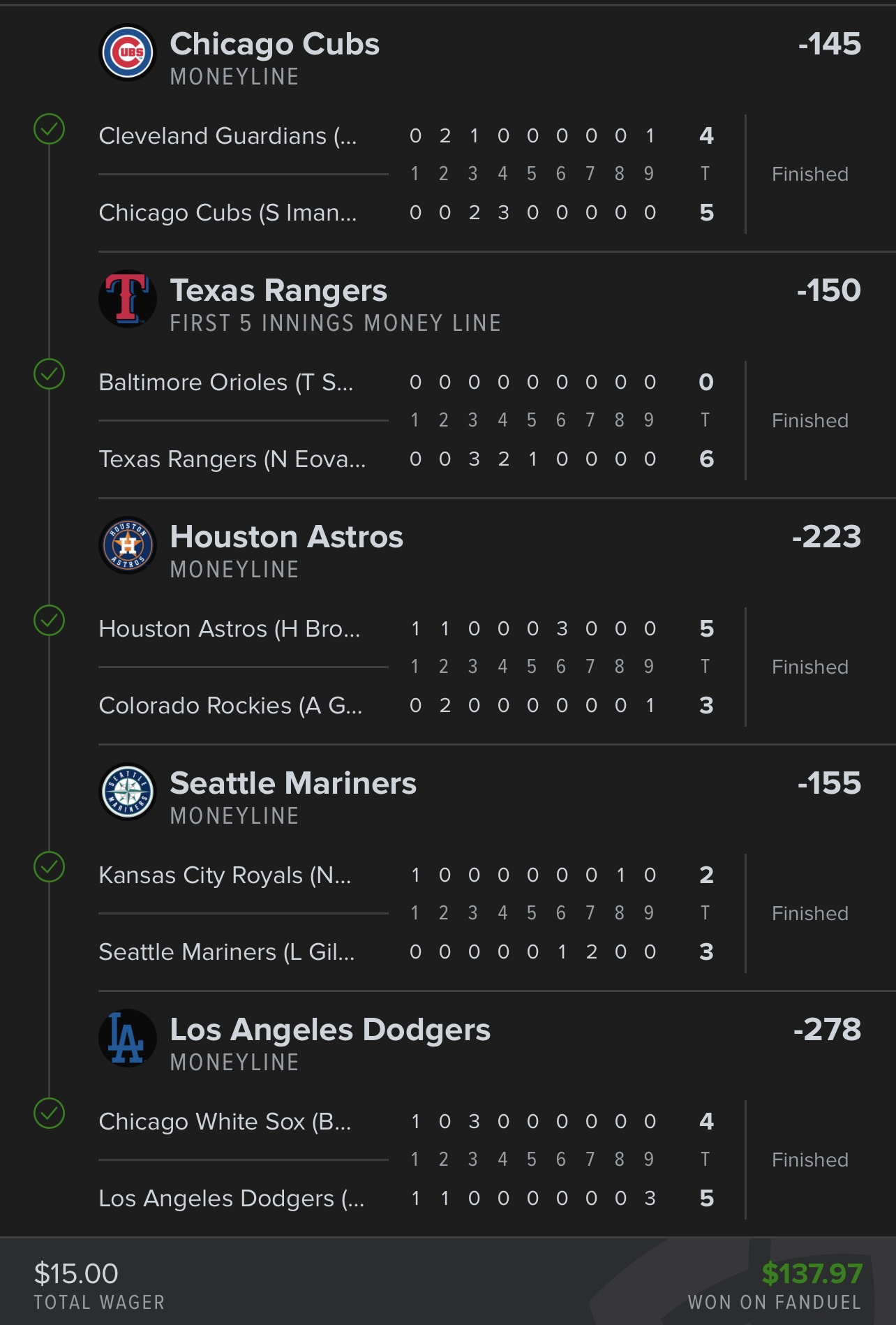Open Texas Rangers First 5 Innings bet
The width and height of the screenshot is (896, 1325).
coord(278,291)
